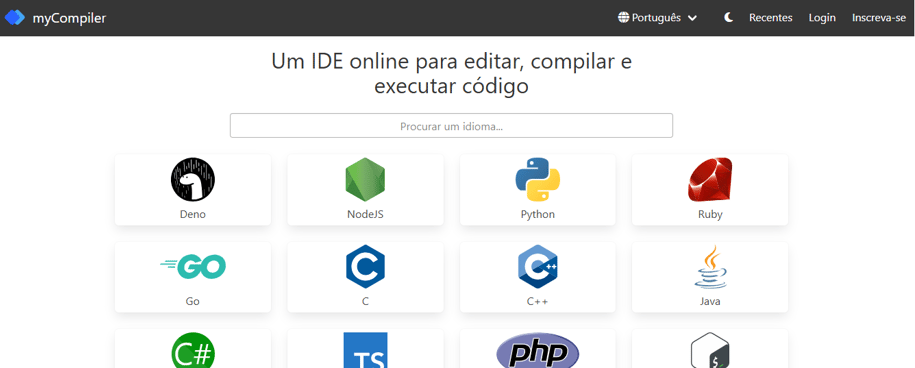Screen dimensions: 915x368
Task: Click the Inscreva-se sign-up link
Action: tap(879, 17)
